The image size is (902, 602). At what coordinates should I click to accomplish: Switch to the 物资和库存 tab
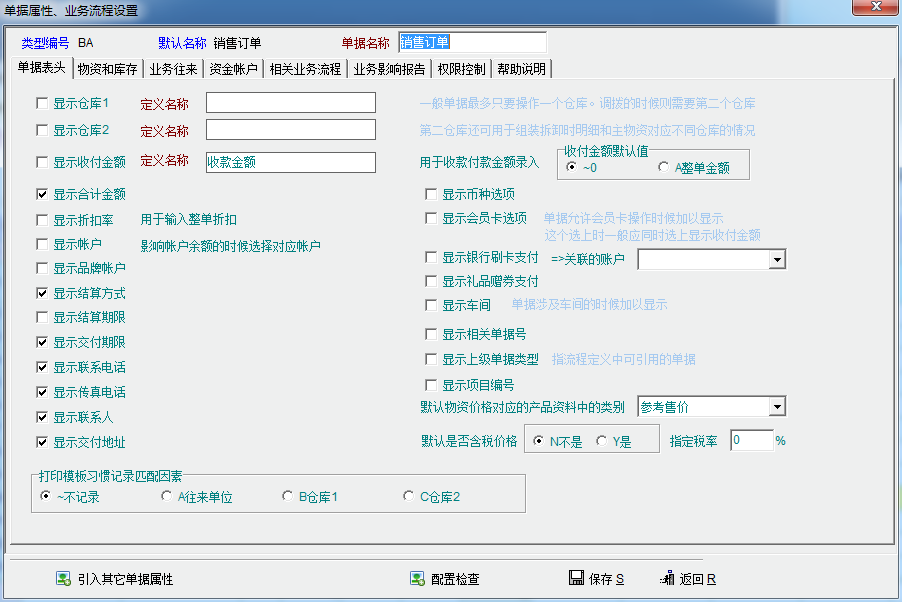(107, 69)
